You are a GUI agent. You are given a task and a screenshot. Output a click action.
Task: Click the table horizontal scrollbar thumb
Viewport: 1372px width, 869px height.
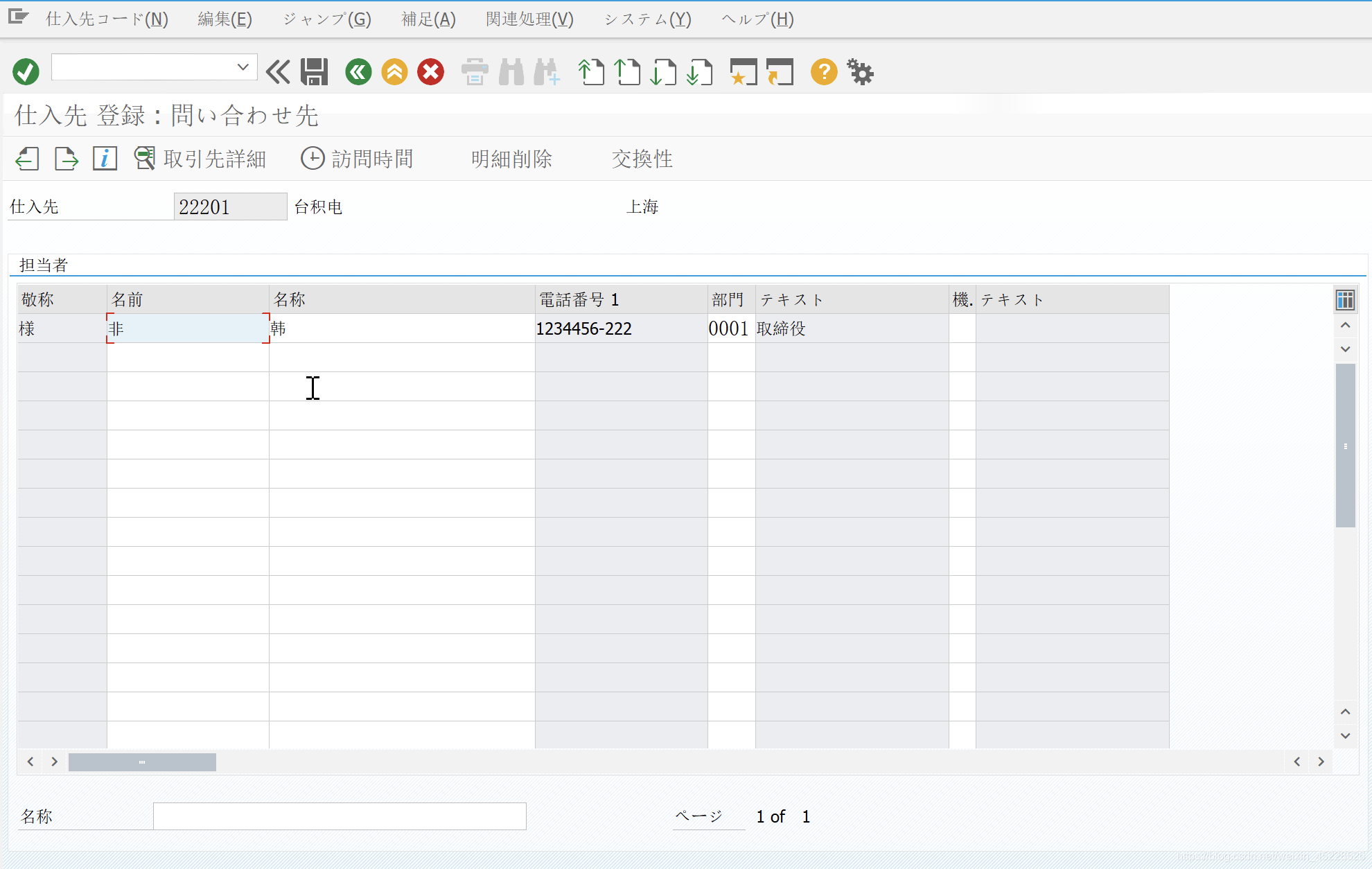142,762
